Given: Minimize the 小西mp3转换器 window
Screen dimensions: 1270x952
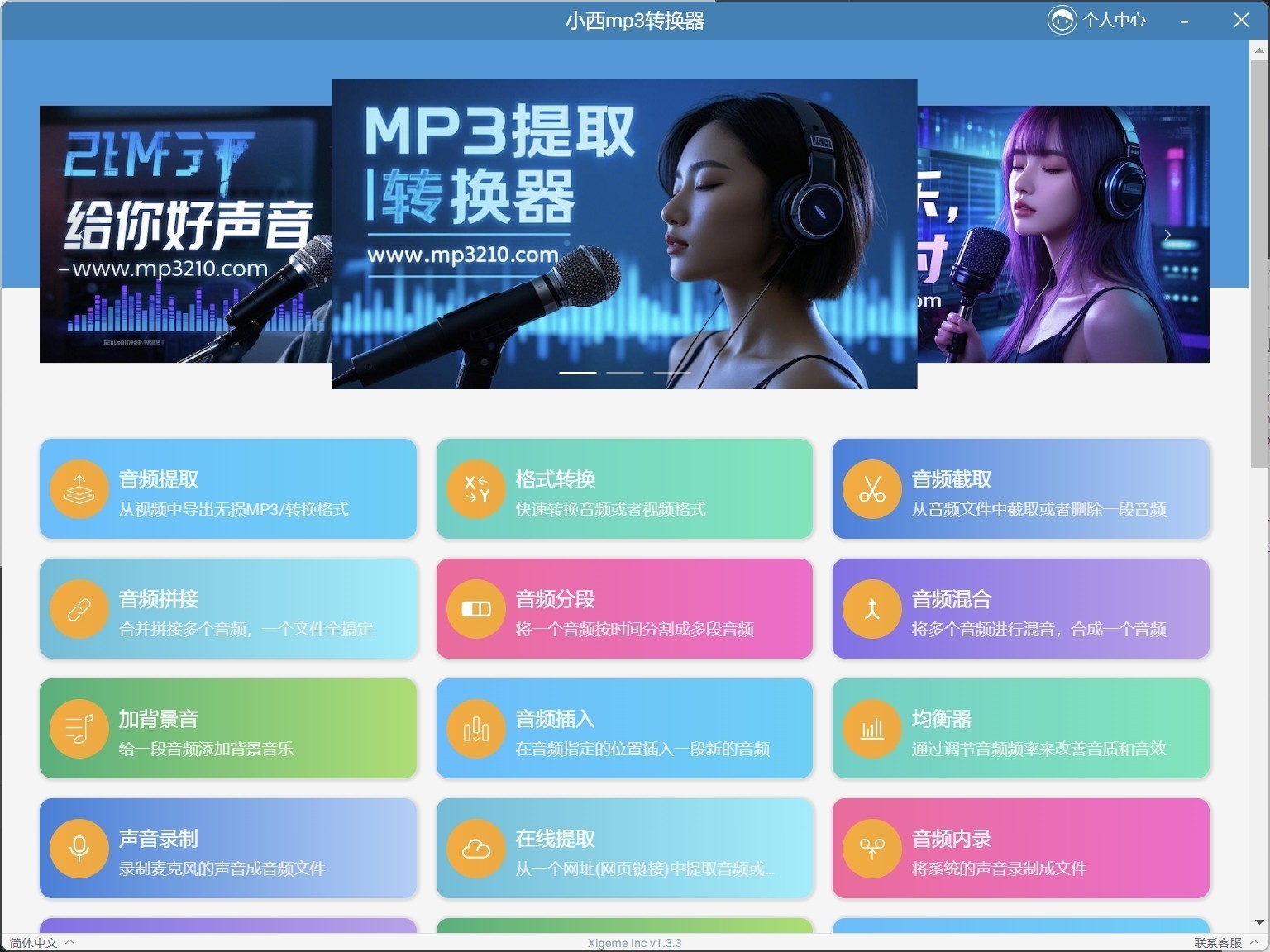Looking at the screenshot, I should tap(1185, 21).
